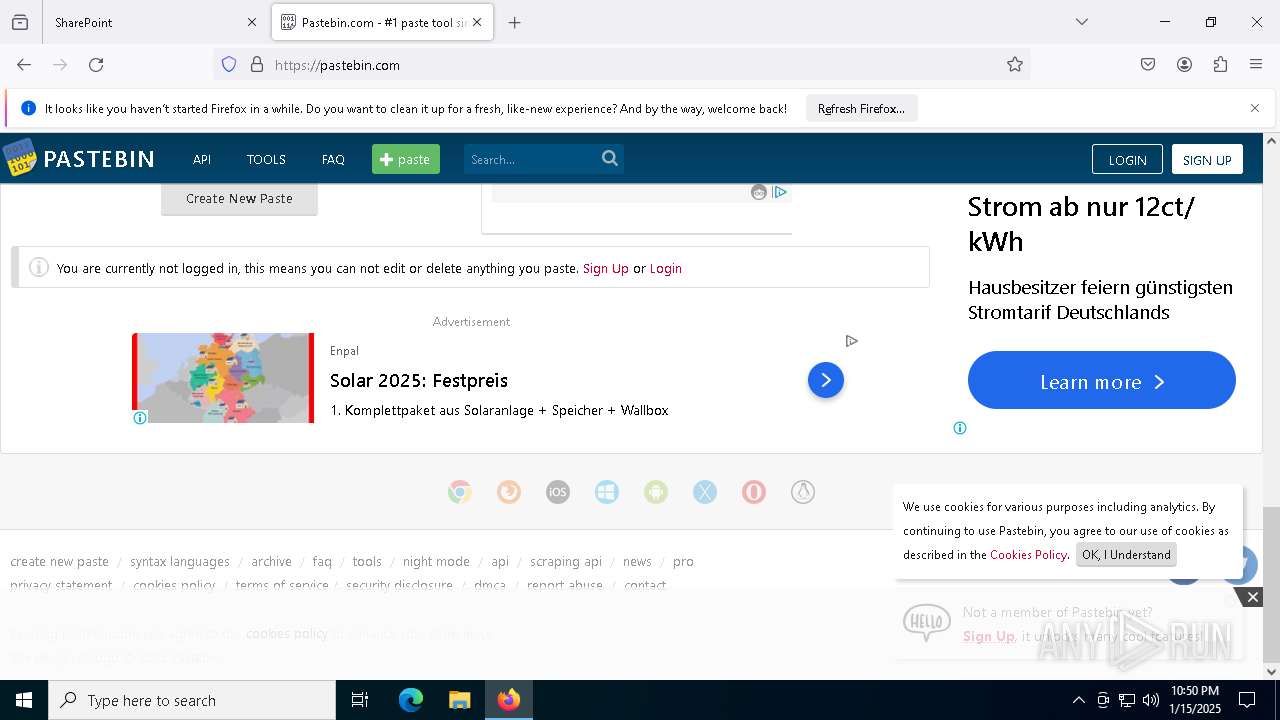Screen dimensions: 1280x720
Task: Bookmark this page with the star icon
Action: [1015, 65]
